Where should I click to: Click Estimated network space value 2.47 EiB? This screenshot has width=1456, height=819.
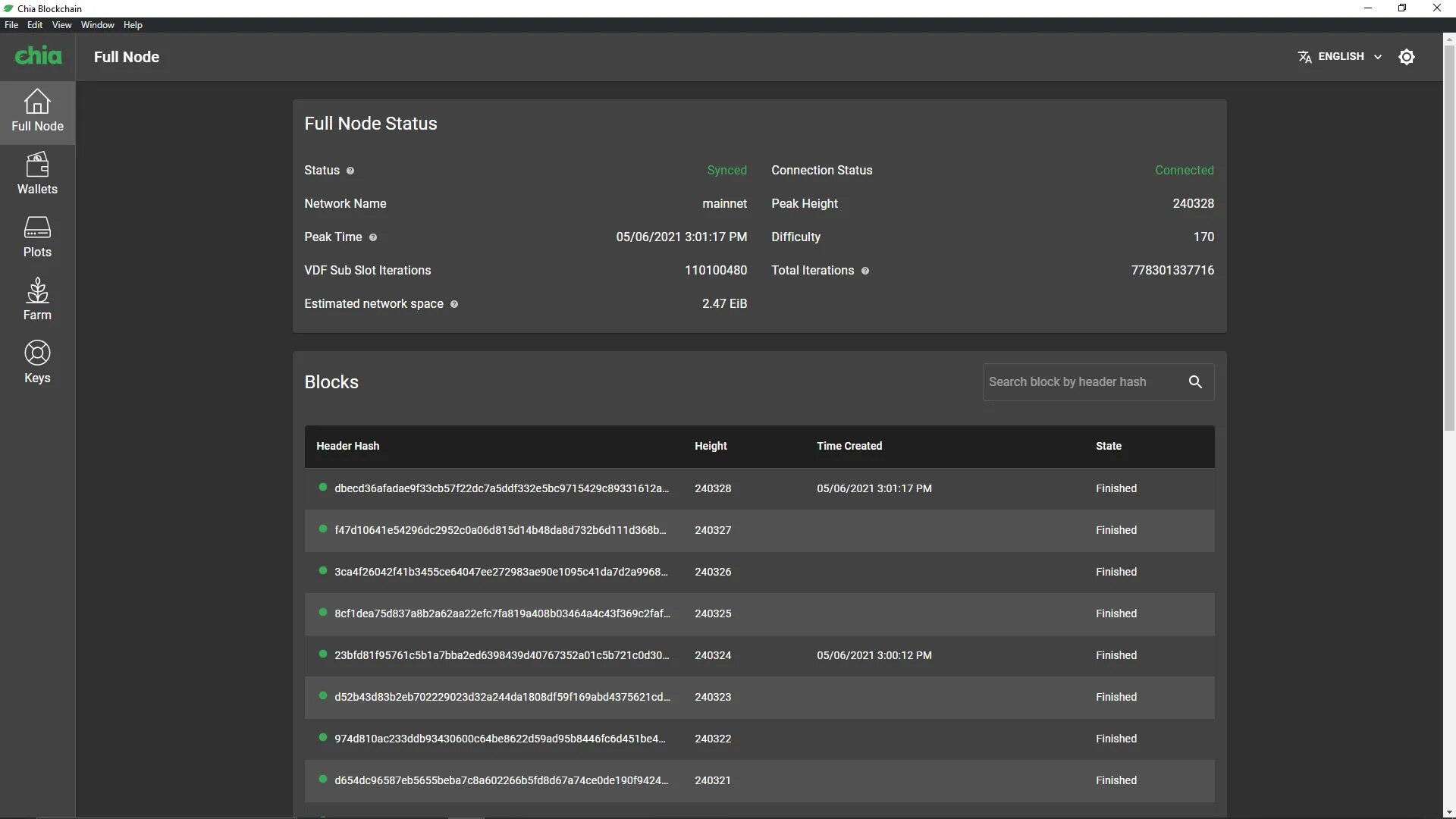pos(724,304)
